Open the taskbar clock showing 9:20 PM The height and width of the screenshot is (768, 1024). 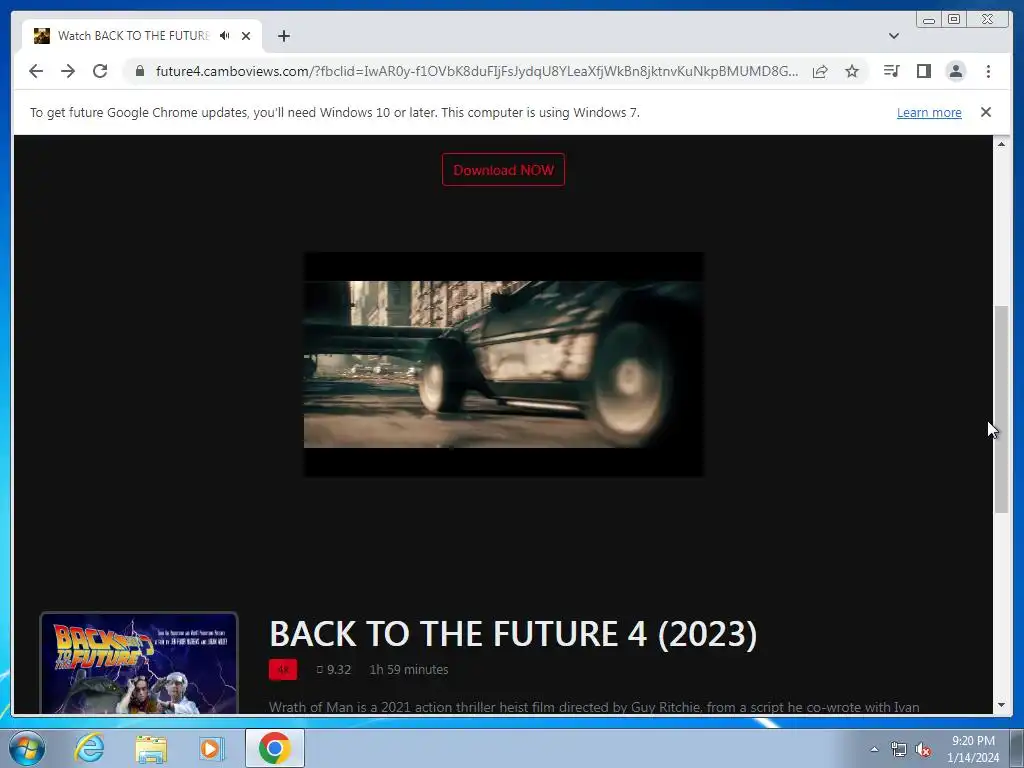pos(973,749)
